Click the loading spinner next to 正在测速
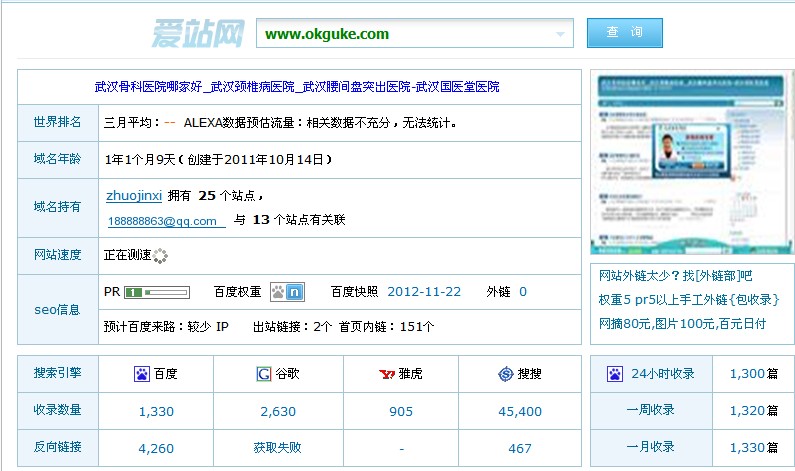Image resolution: width=795 pixels, height=471 pixels. point(160,255)
